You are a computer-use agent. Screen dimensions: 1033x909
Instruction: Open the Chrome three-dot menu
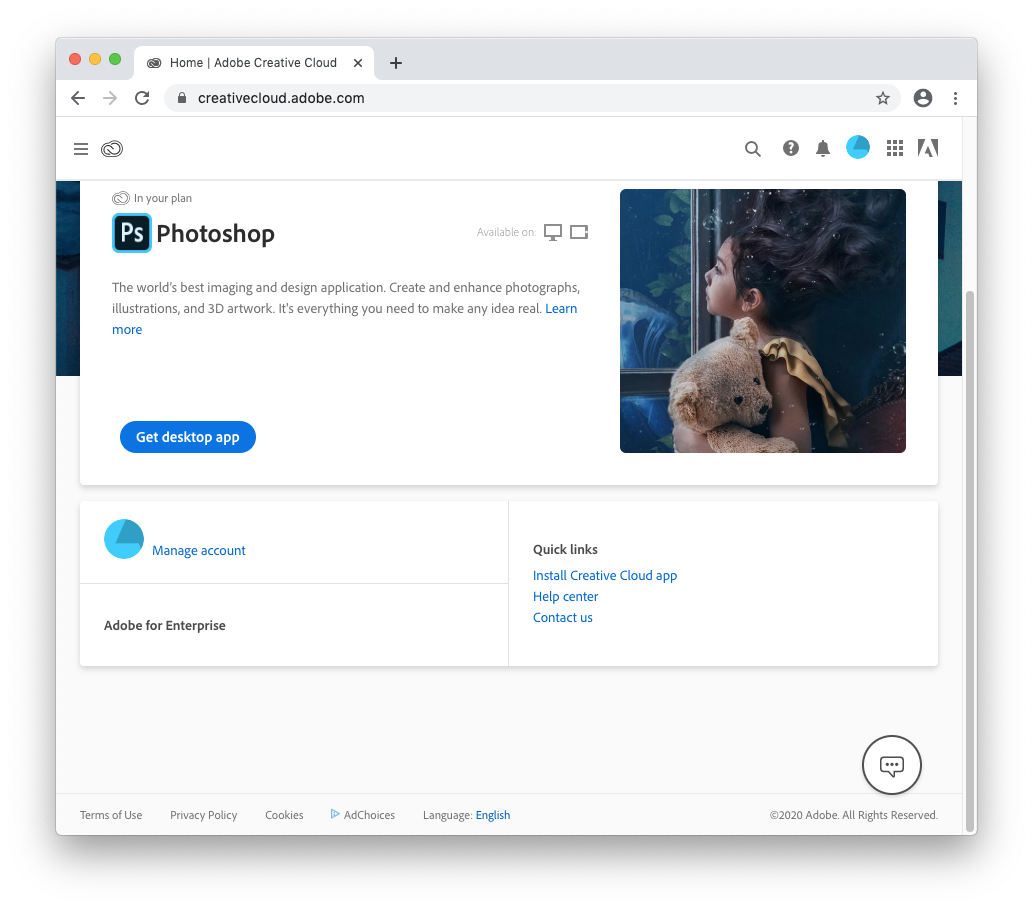click(x=955, y=98)
